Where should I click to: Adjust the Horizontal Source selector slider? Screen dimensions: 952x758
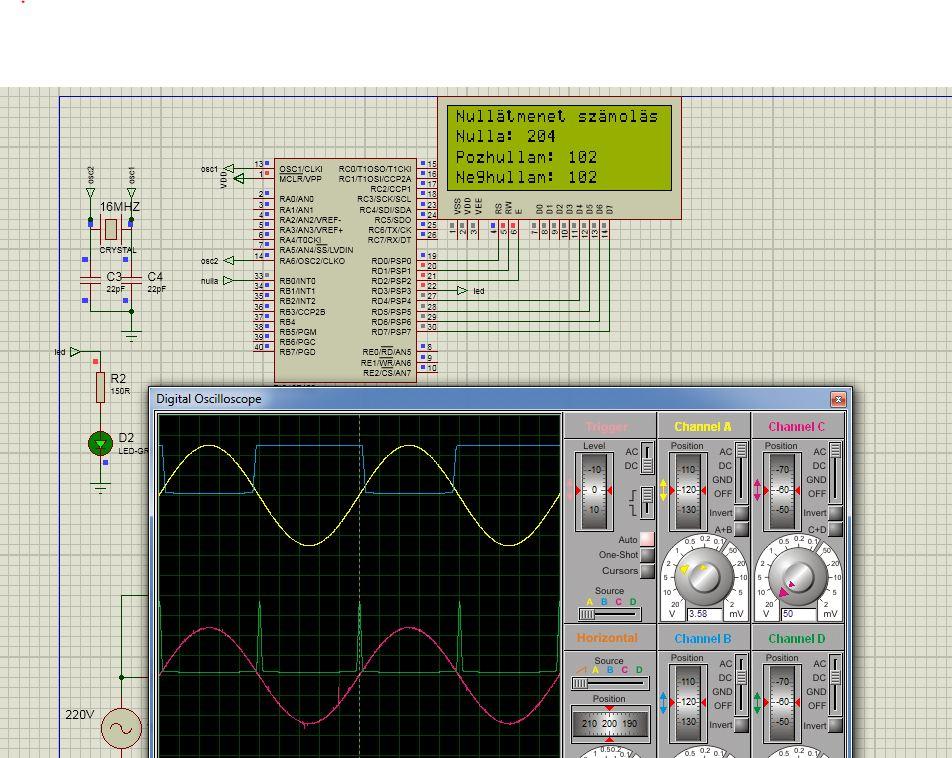(x=609, y=684)
